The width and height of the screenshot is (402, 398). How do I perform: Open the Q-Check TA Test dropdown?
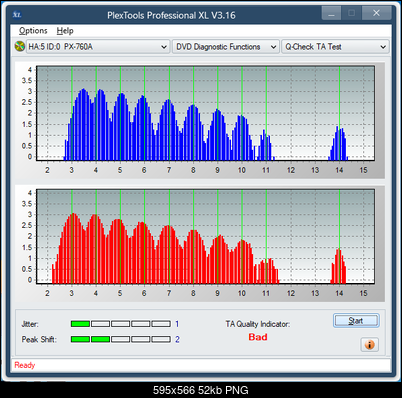(335, 47)
